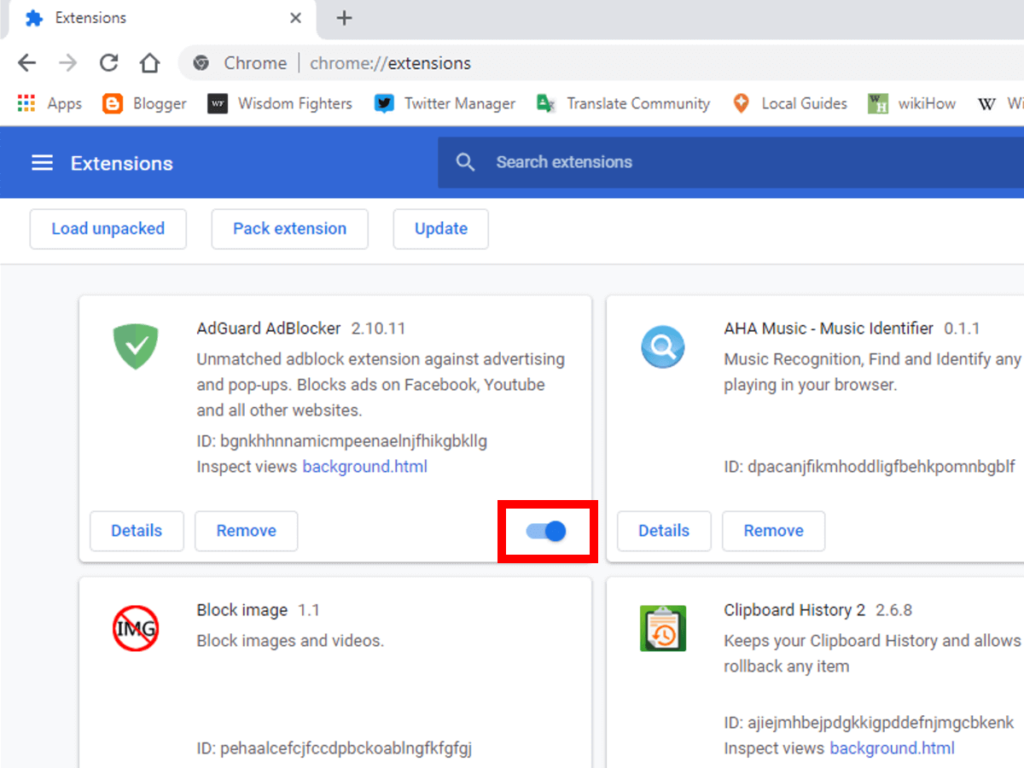
Task: Open the Extensions hamburger menu
Action: [x=41, y=162]
